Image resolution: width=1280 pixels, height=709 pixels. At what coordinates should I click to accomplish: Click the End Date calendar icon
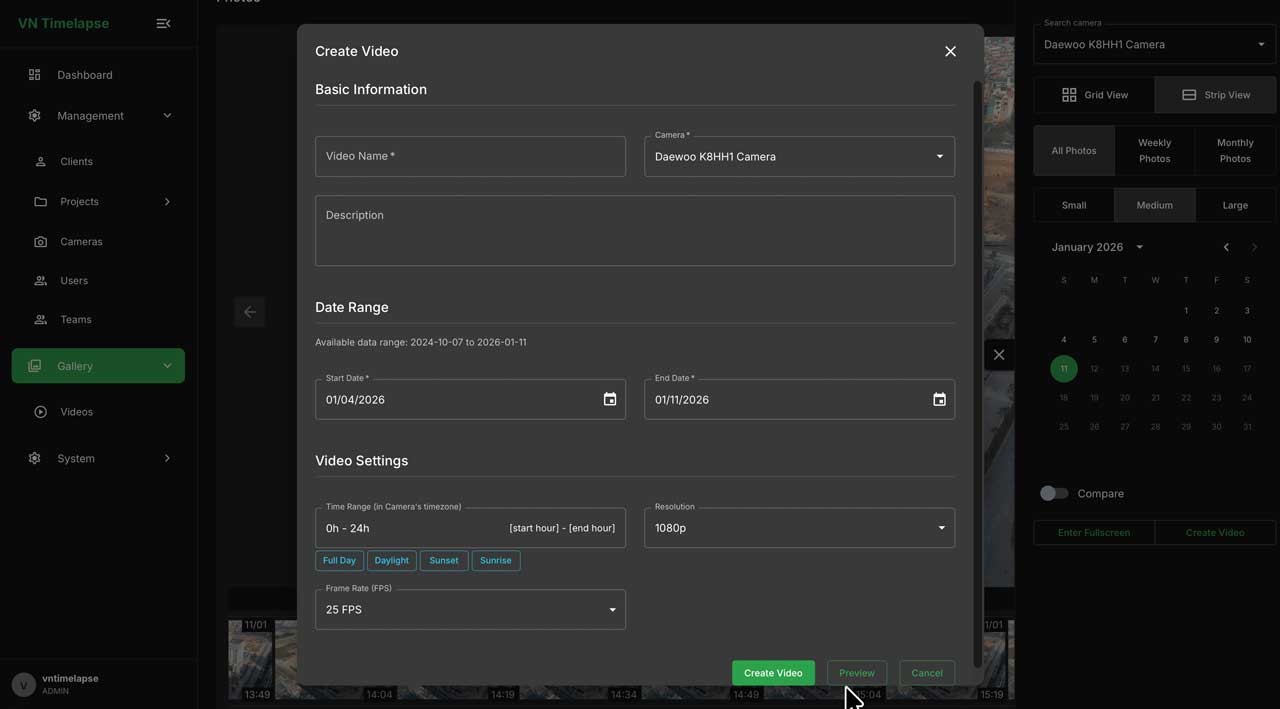(939, 399)
